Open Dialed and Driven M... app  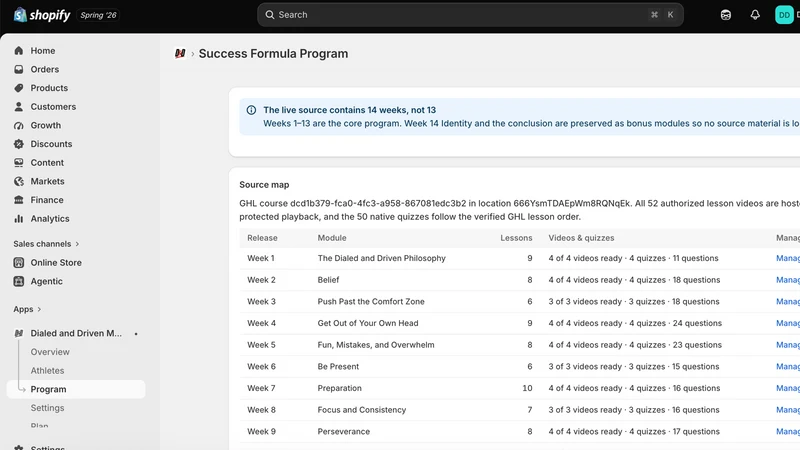pos(76,333)
